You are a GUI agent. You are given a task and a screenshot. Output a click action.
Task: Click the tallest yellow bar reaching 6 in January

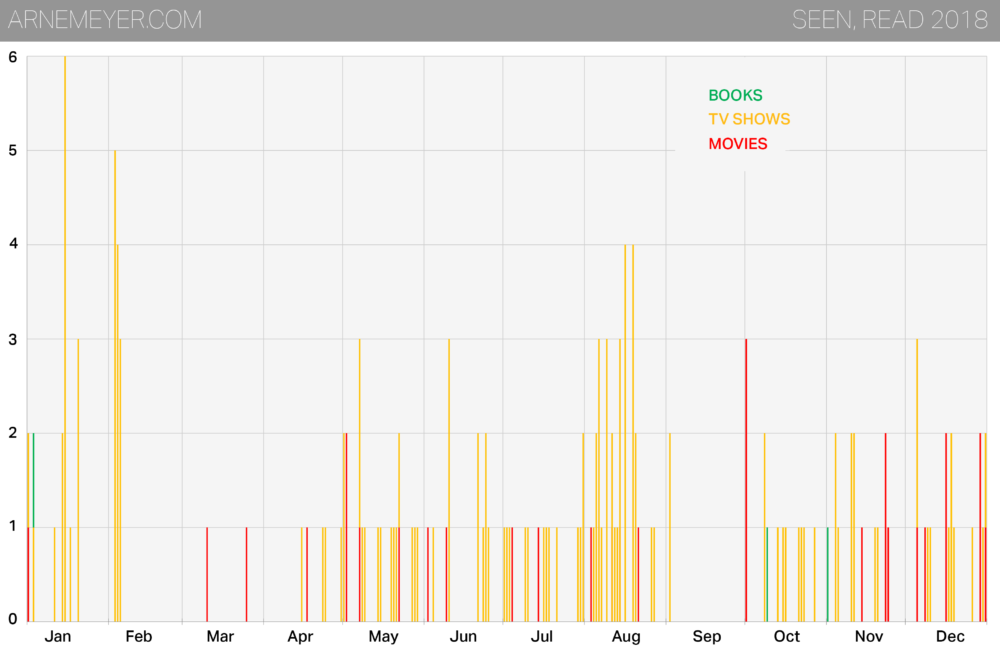click(65, 339)
